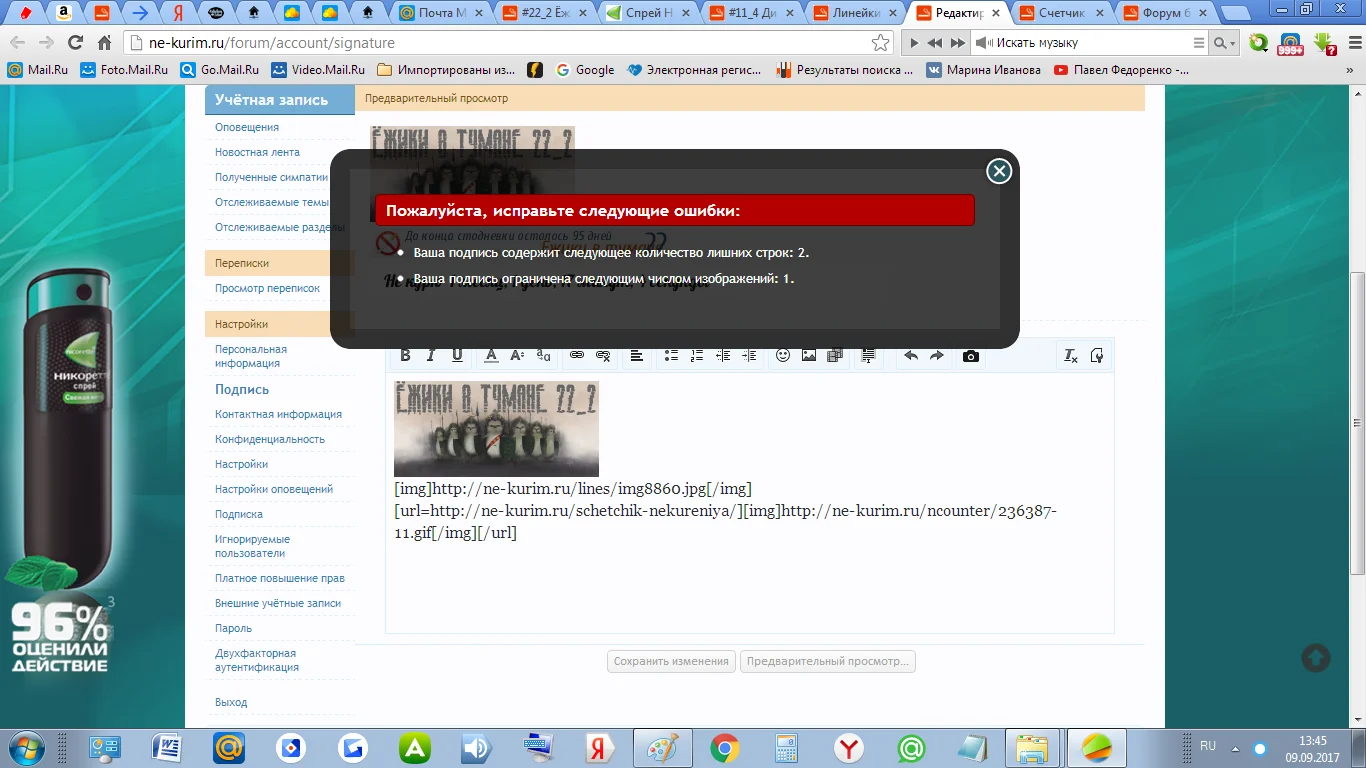Click the Искать музыку search field

click(x=1090, y=43)
